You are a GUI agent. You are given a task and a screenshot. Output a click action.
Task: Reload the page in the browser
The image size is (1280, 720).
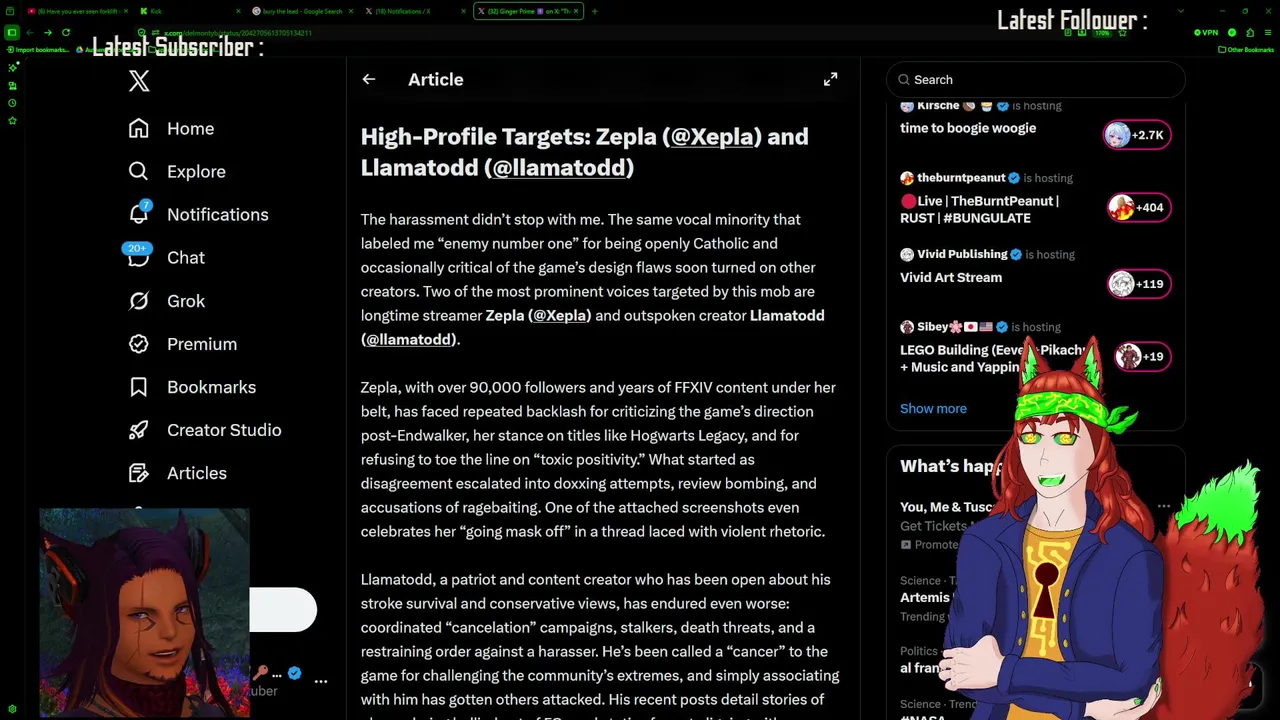66,33
